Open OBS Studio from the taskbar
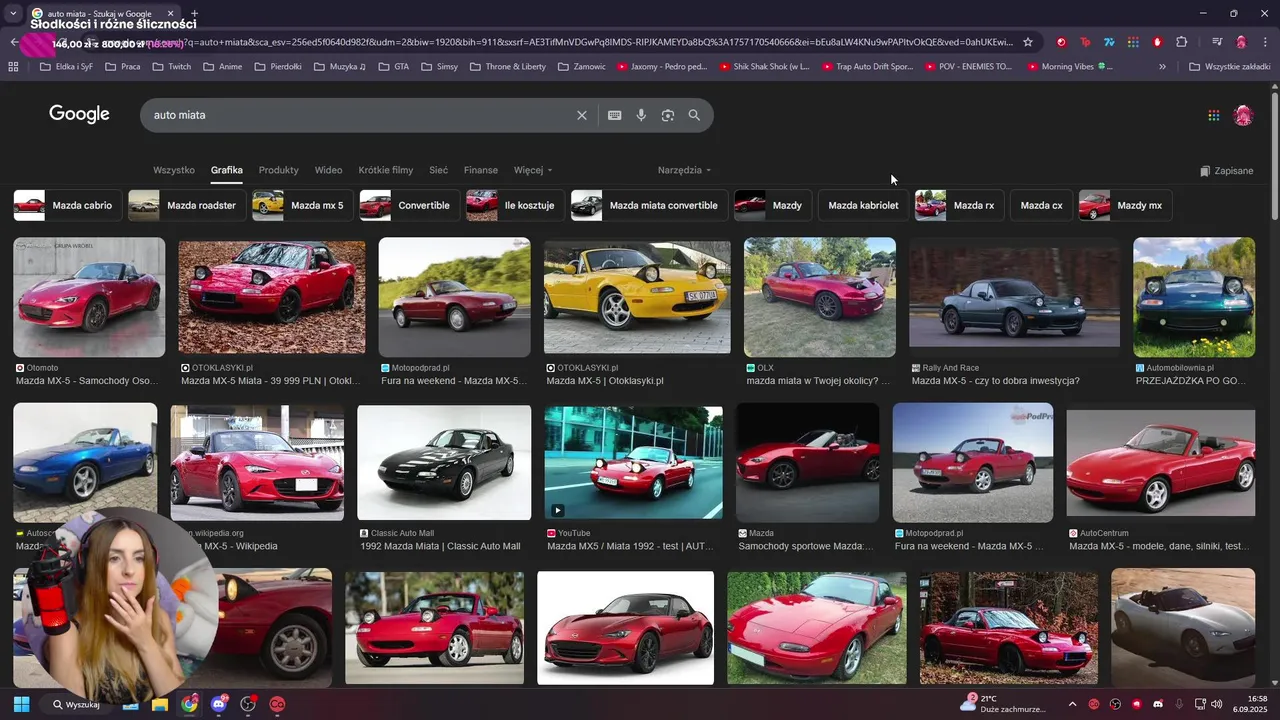 point(248,704)
